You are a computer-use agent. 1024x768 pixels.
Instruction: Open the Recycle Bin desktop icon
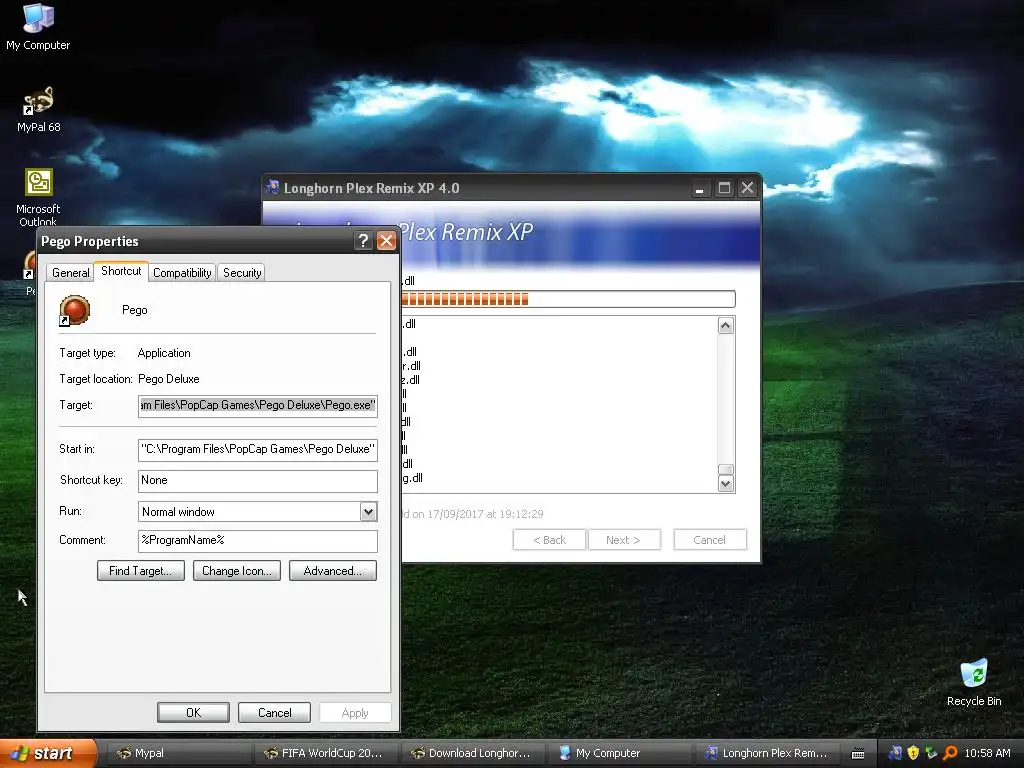974,682
